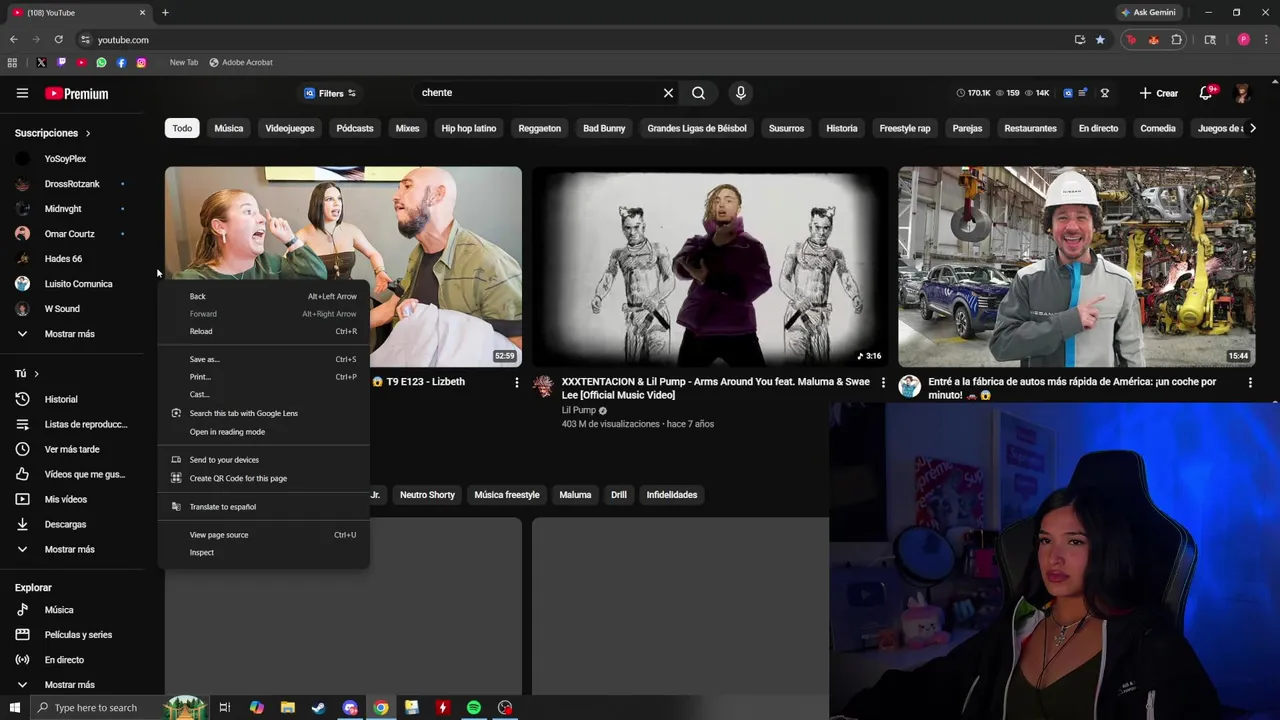The width and height of the screenshot is (1280, 720).
Task: Choose Inspect in the context menu
Action: (x=264, y=553)
